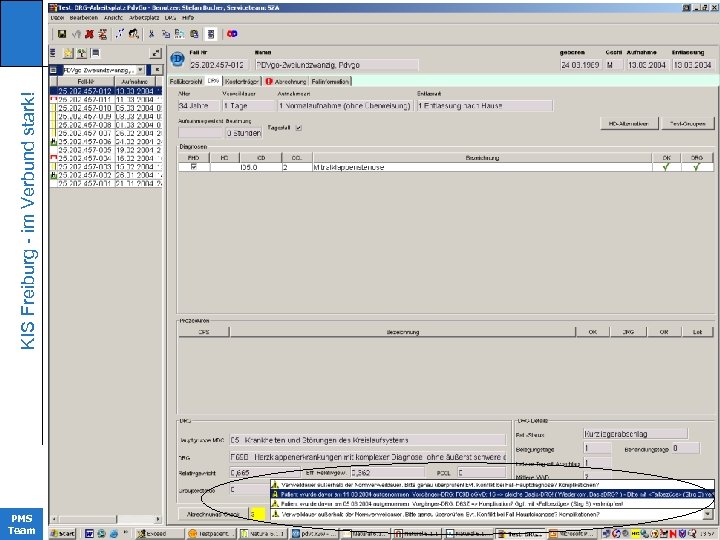Select highlighted warning 'Patient wurde davor am 11.03.2004'
Image resolution: width=720 pixels, height=540 pixels.
(492, 495)
